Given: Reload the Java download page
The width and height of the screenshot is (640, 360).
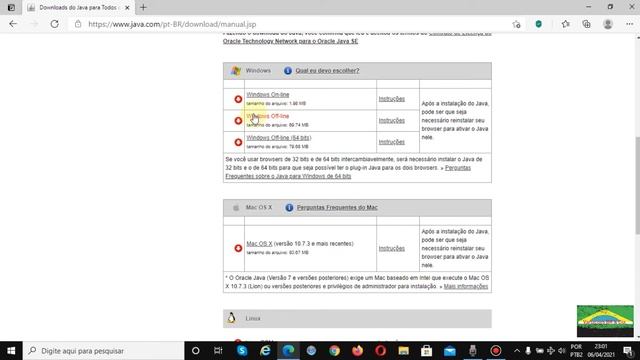Looking at the screenshot, I should click(54, 24).
